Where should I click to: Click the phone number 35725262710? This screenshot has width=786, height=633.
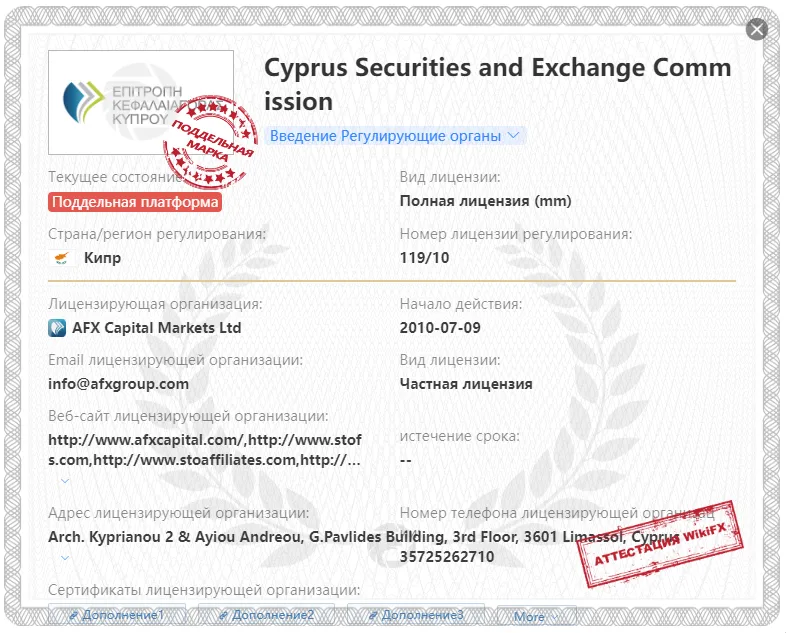[x=447, y=556]
